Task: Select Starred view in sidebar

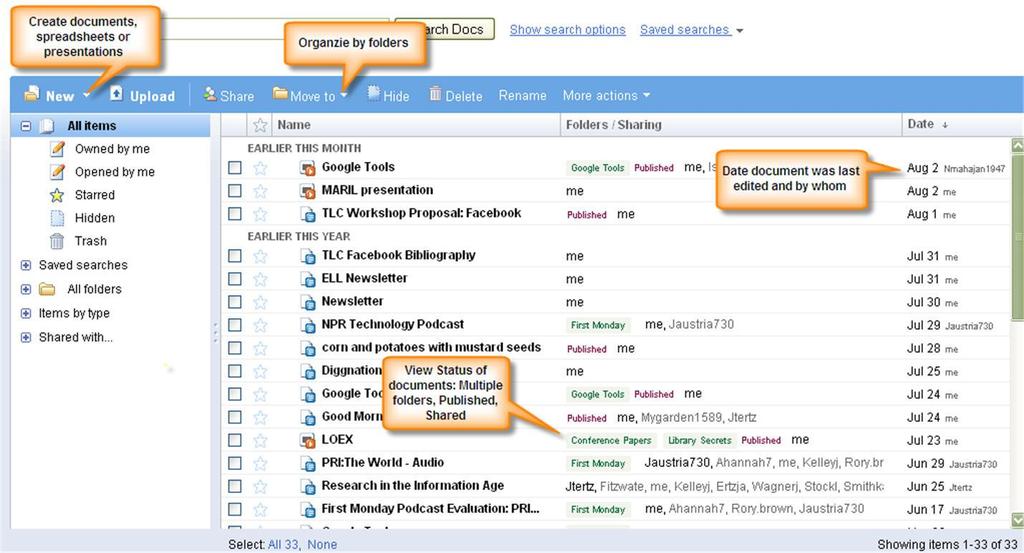Action: click(x=95, y=195)
